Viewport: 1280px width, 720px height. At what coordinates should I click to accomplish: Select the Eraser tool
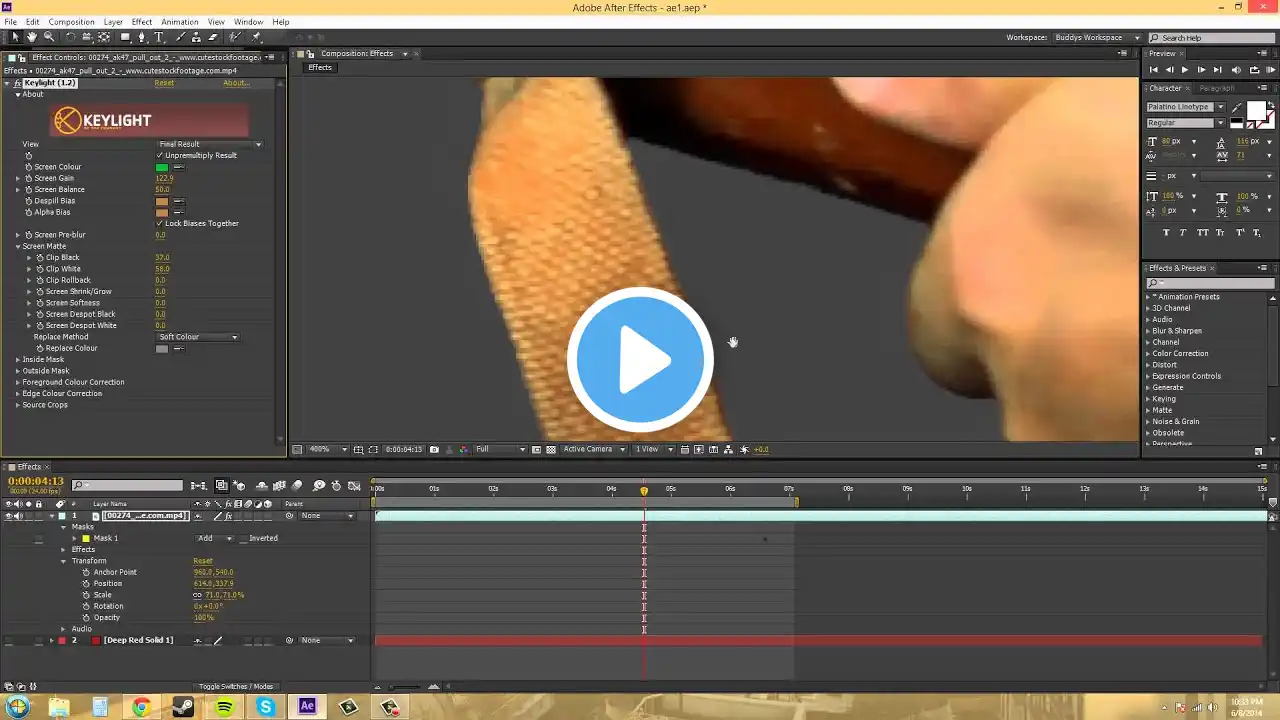[213, 37]
